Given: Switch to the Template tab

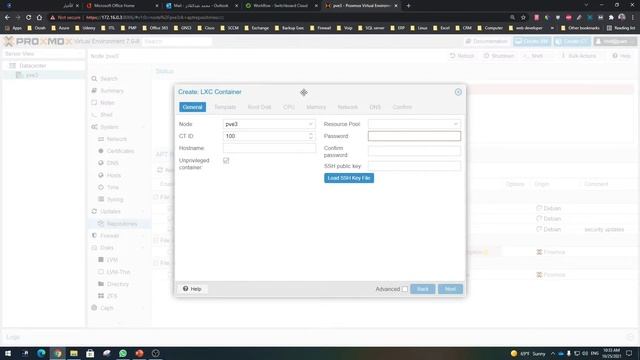Looking at the screenshot, I should tap(225, 107).
